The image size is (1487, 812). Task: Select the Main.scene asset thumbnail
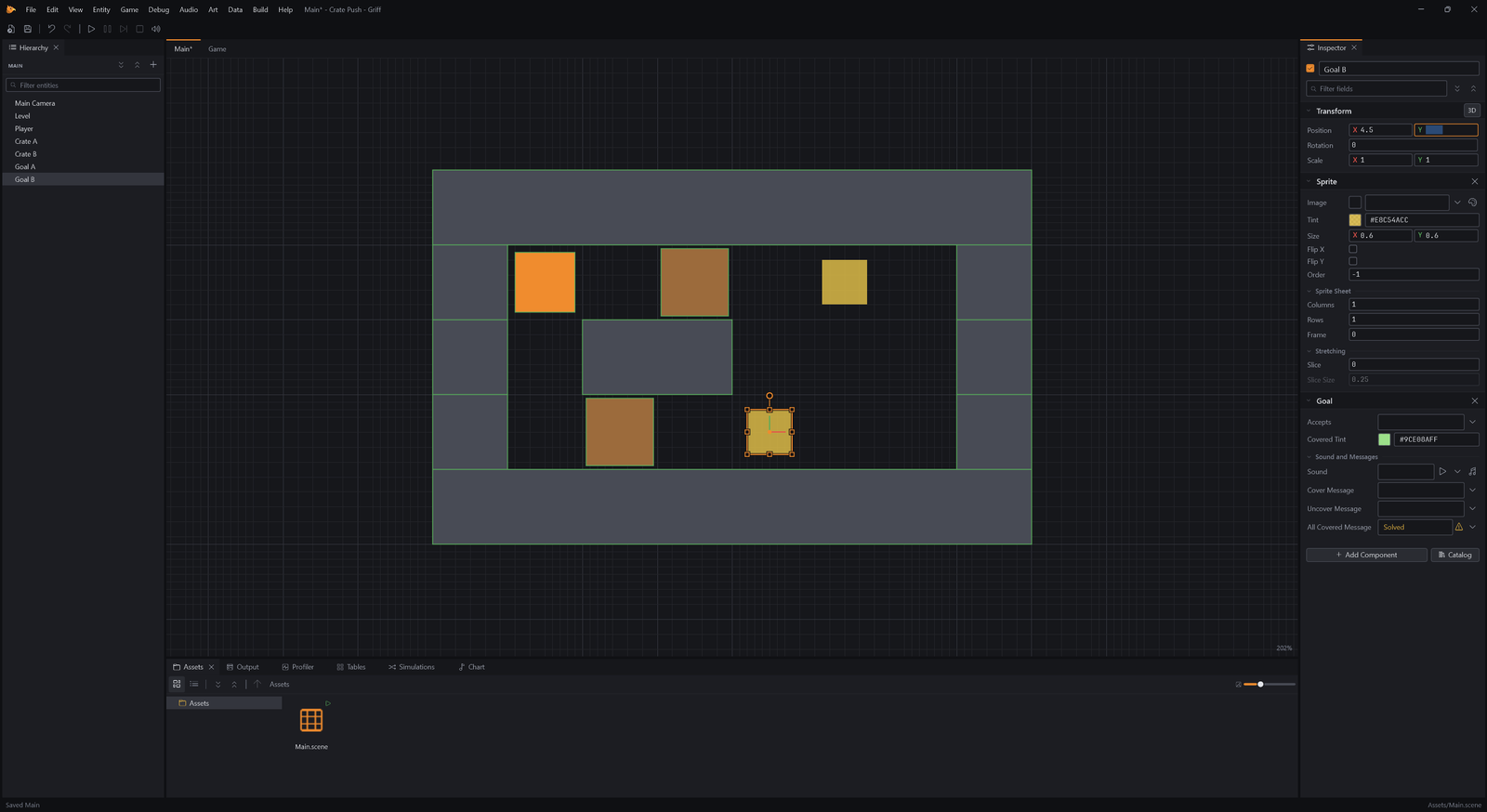311,720
